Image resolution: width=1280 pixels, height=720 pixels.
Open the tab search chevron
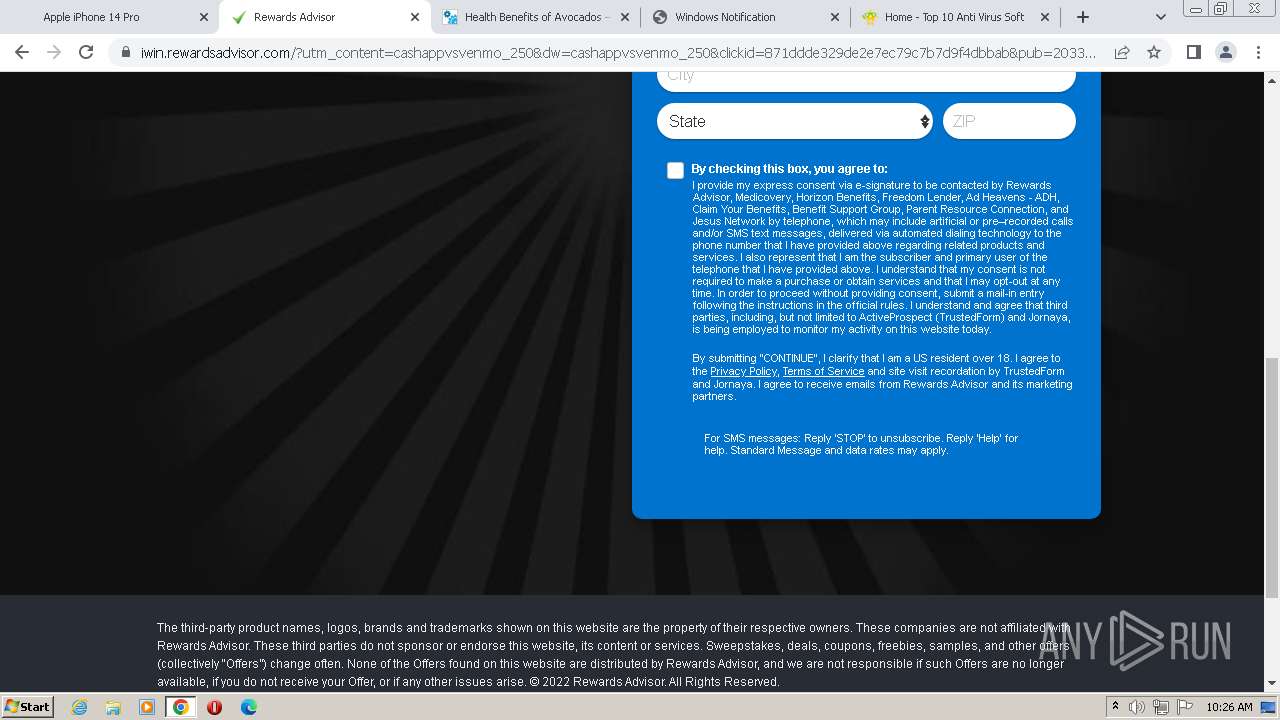point(1160,17)
